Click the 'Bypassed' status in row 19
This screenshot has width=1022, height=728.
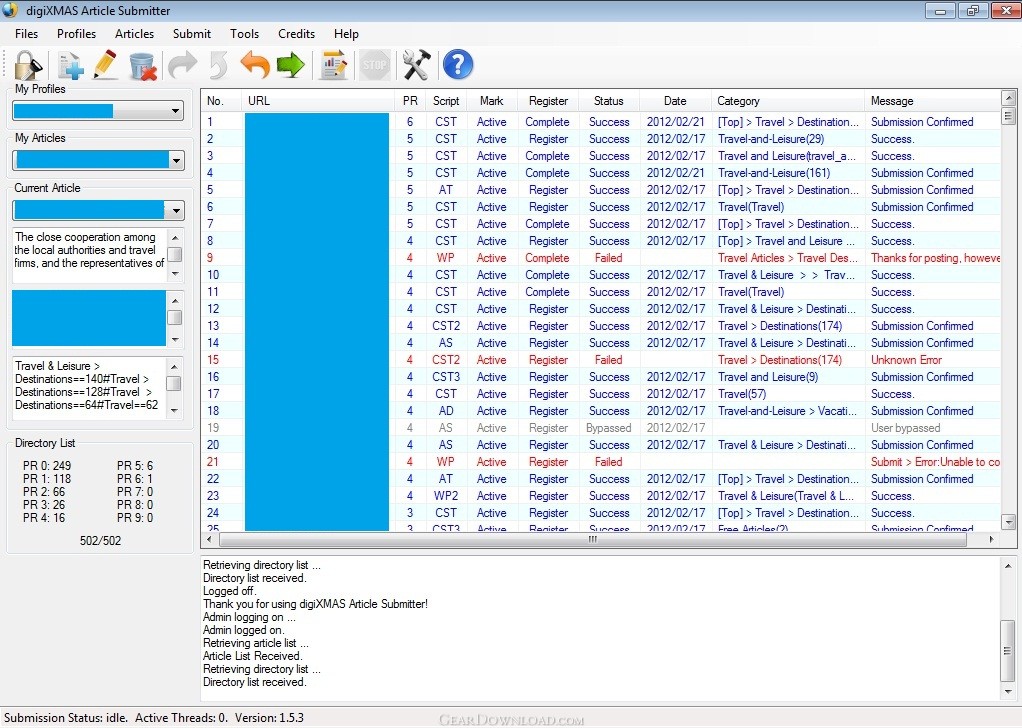[x=609, y=428]
